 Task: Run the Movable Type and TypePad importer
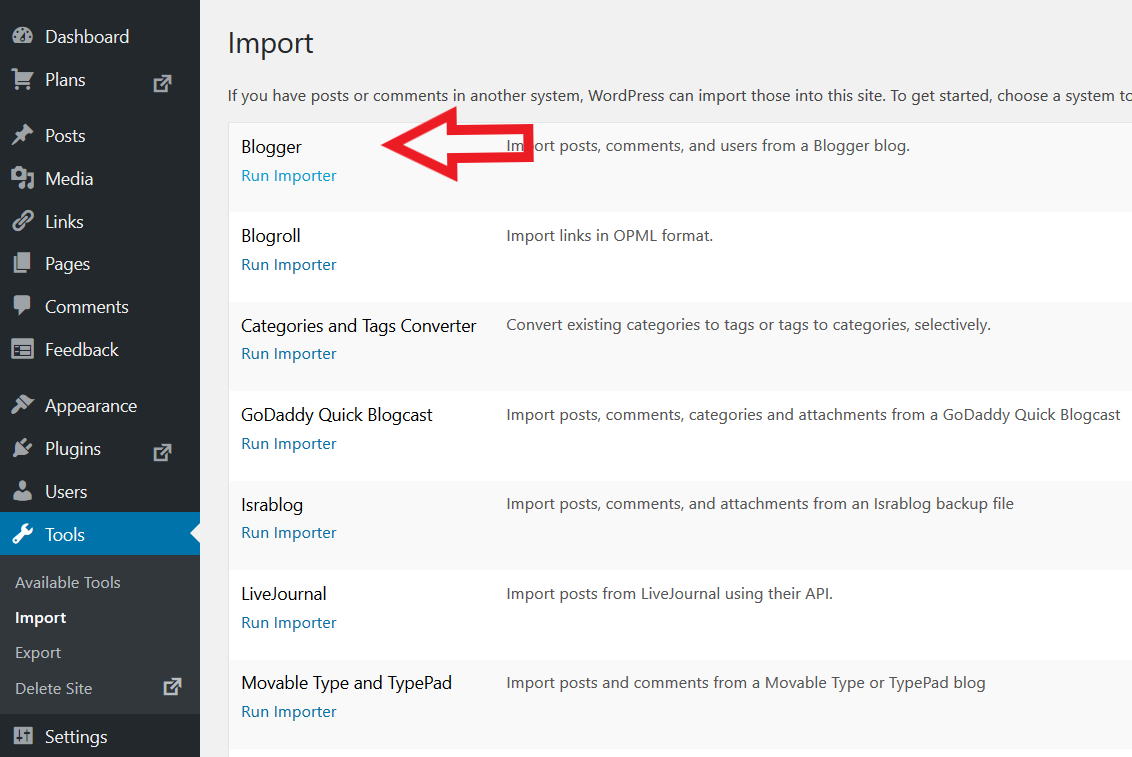coord(289,712)
